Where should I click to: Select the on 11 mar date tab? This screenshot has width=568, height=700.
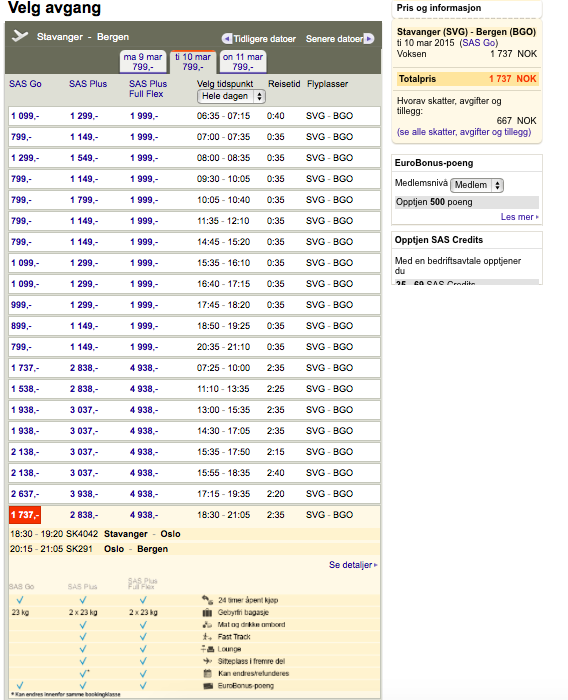pos(243,62)
